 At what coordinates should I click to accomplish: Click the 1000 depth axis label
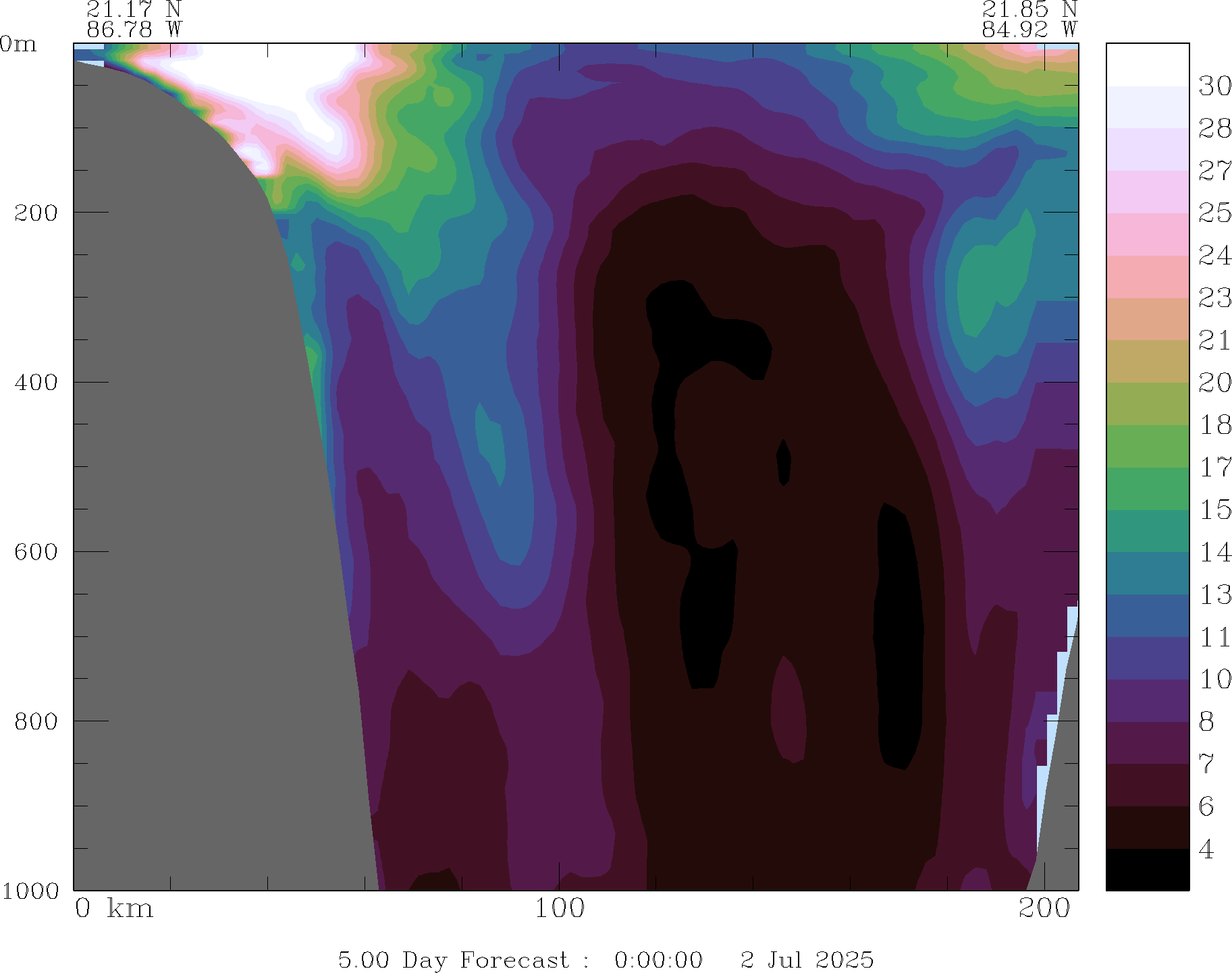30,891
